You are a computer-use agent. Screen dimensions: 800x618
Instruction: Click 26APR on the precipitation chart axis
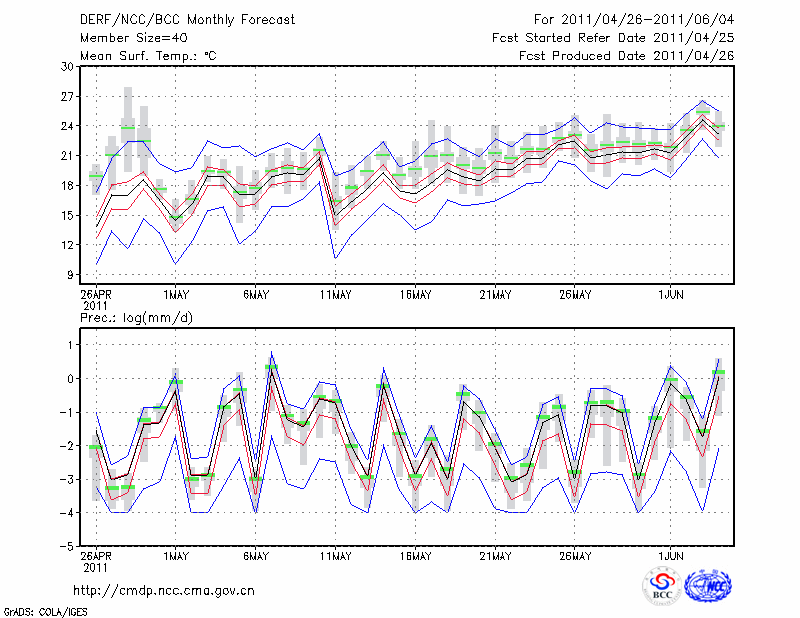[x=97, y=555]
